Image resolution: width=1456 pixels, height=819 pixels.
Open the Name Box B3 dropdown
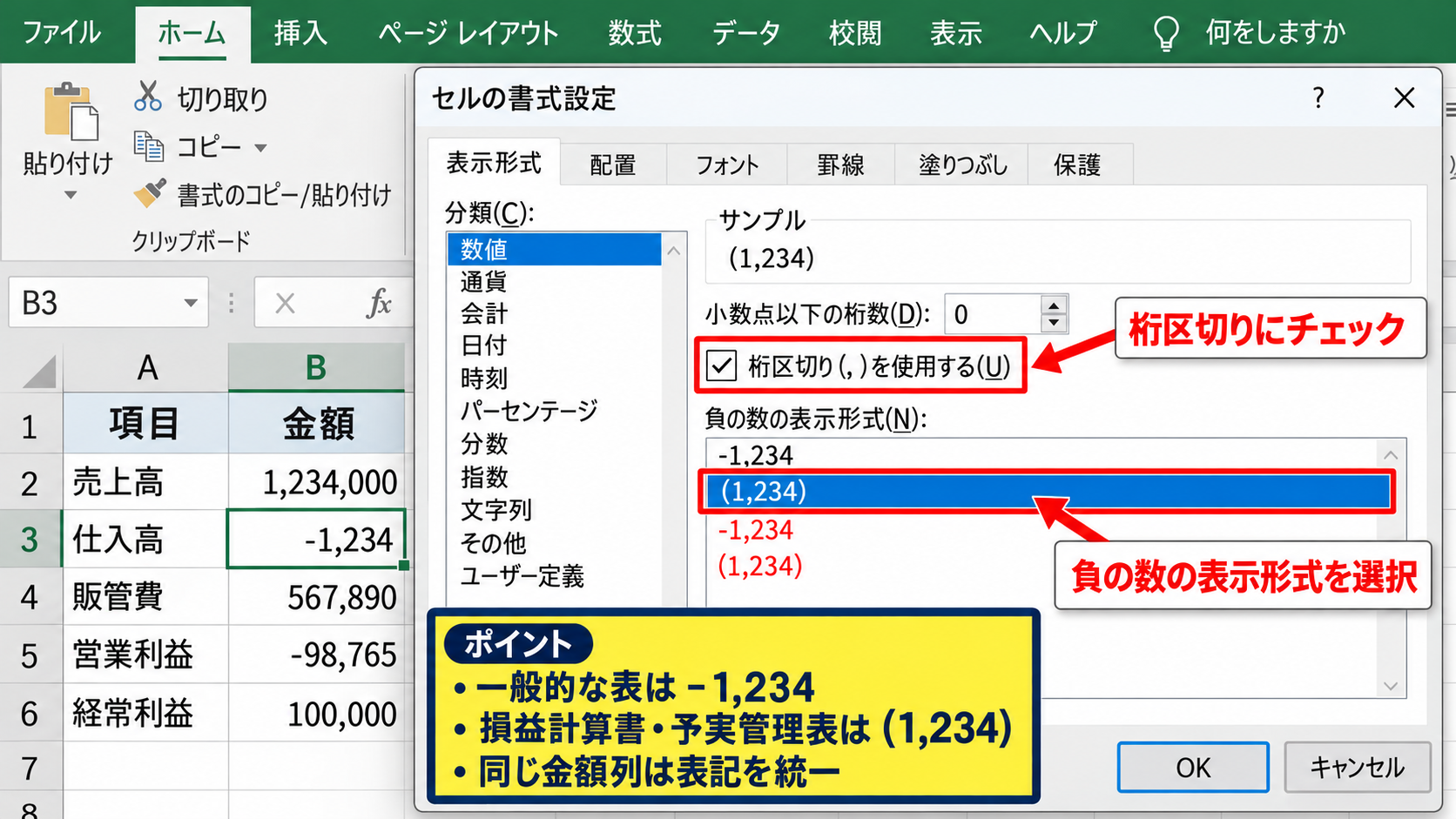pos(190,303)
